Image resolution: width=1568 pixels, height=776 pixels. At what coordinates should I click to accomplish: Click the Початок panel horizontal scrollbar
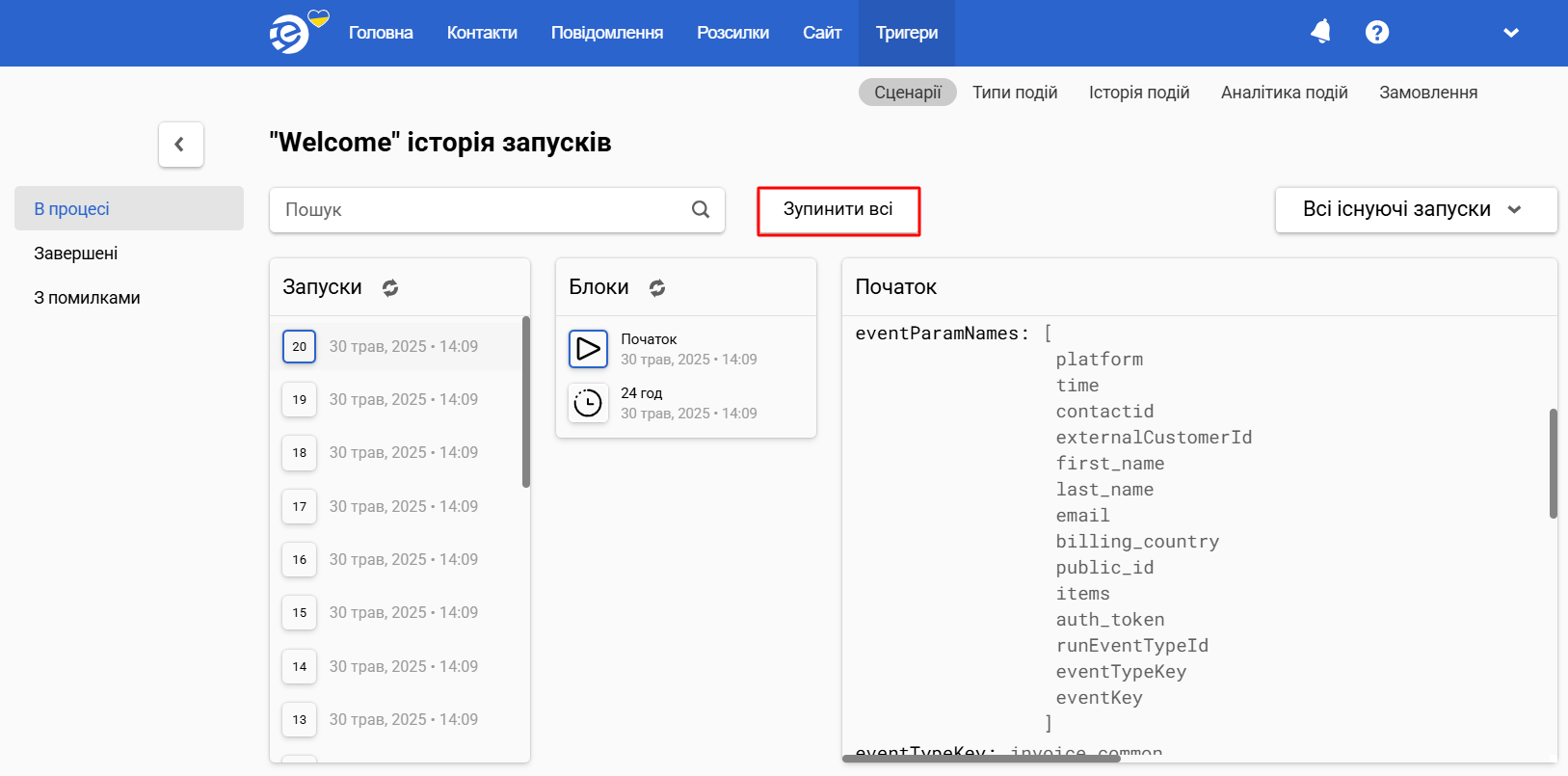point(981,759)
